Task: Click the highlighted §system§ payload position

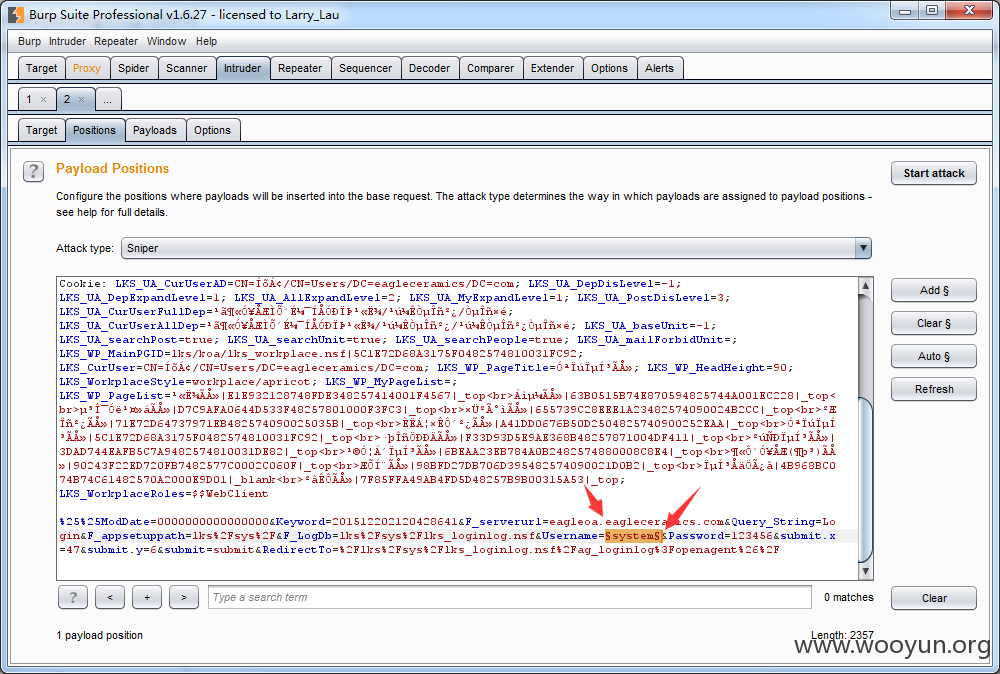Action: [x=633, y=536]
